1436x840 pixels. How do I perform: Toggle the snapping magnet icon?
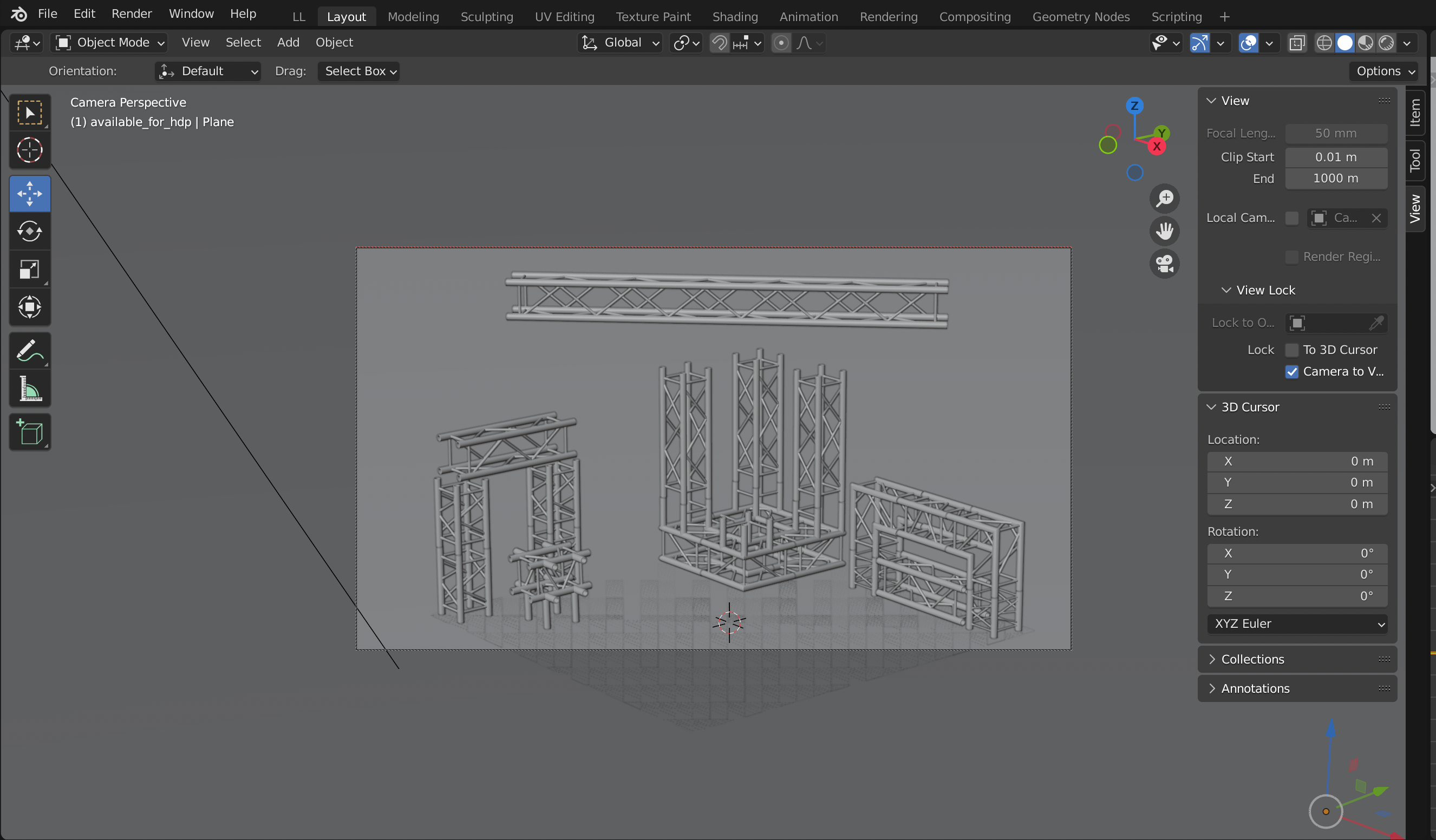719,43
